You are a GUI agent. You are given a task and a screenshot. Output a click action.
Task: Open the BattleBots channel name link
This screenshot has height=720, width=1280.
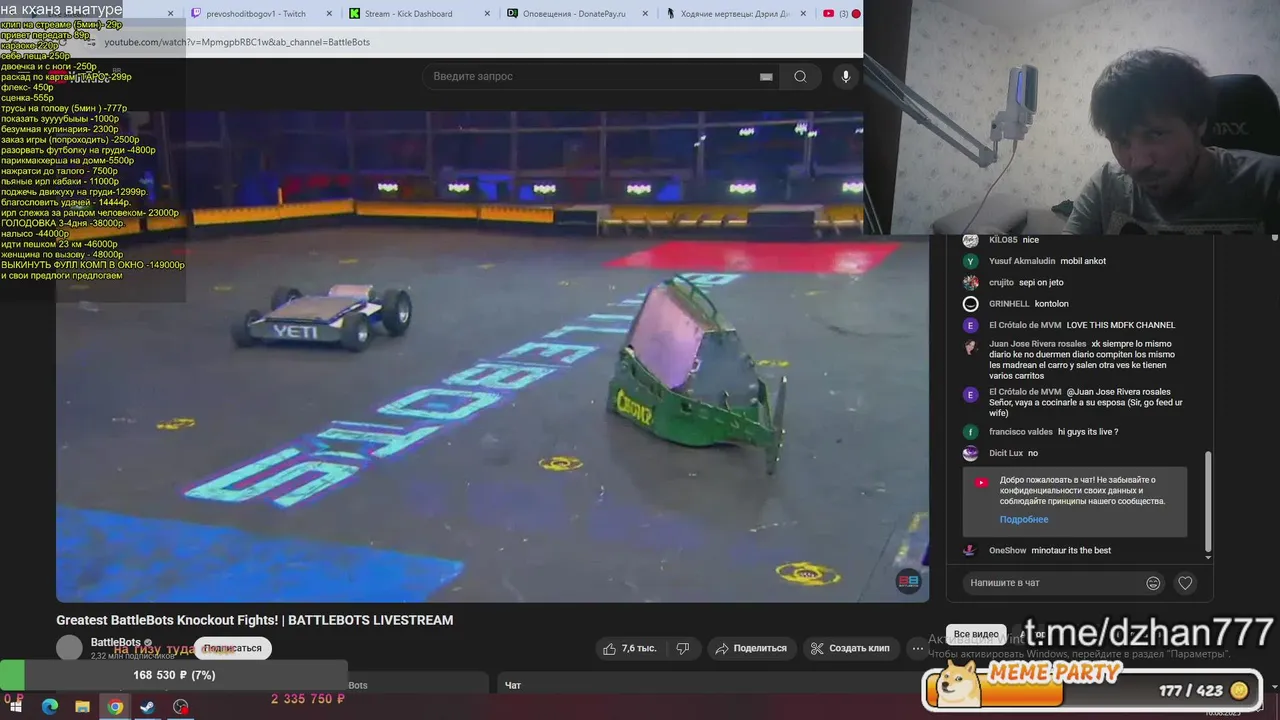pos(116,642)
